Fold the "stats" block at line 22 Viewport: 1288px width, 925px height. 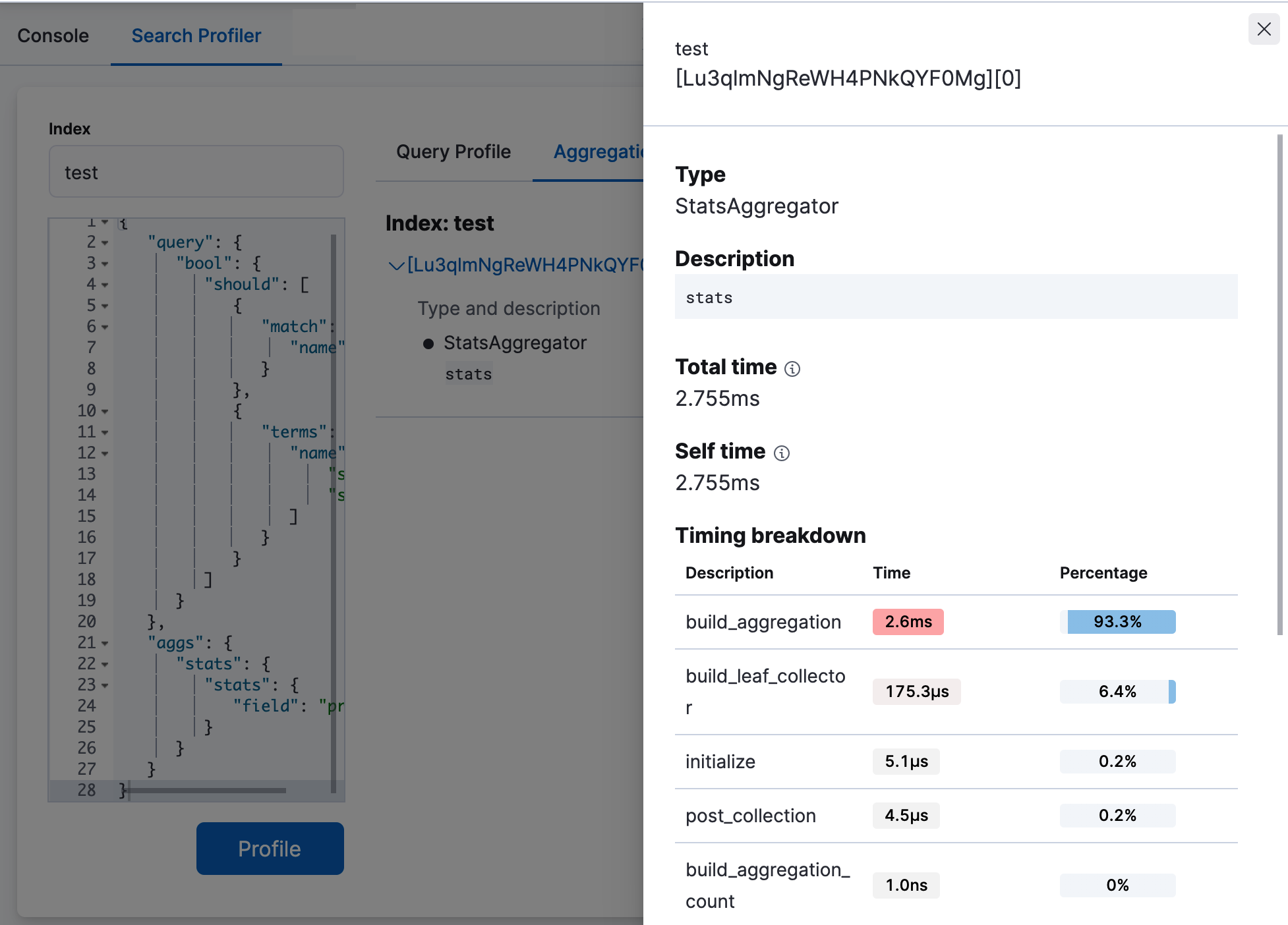(105, 665)
